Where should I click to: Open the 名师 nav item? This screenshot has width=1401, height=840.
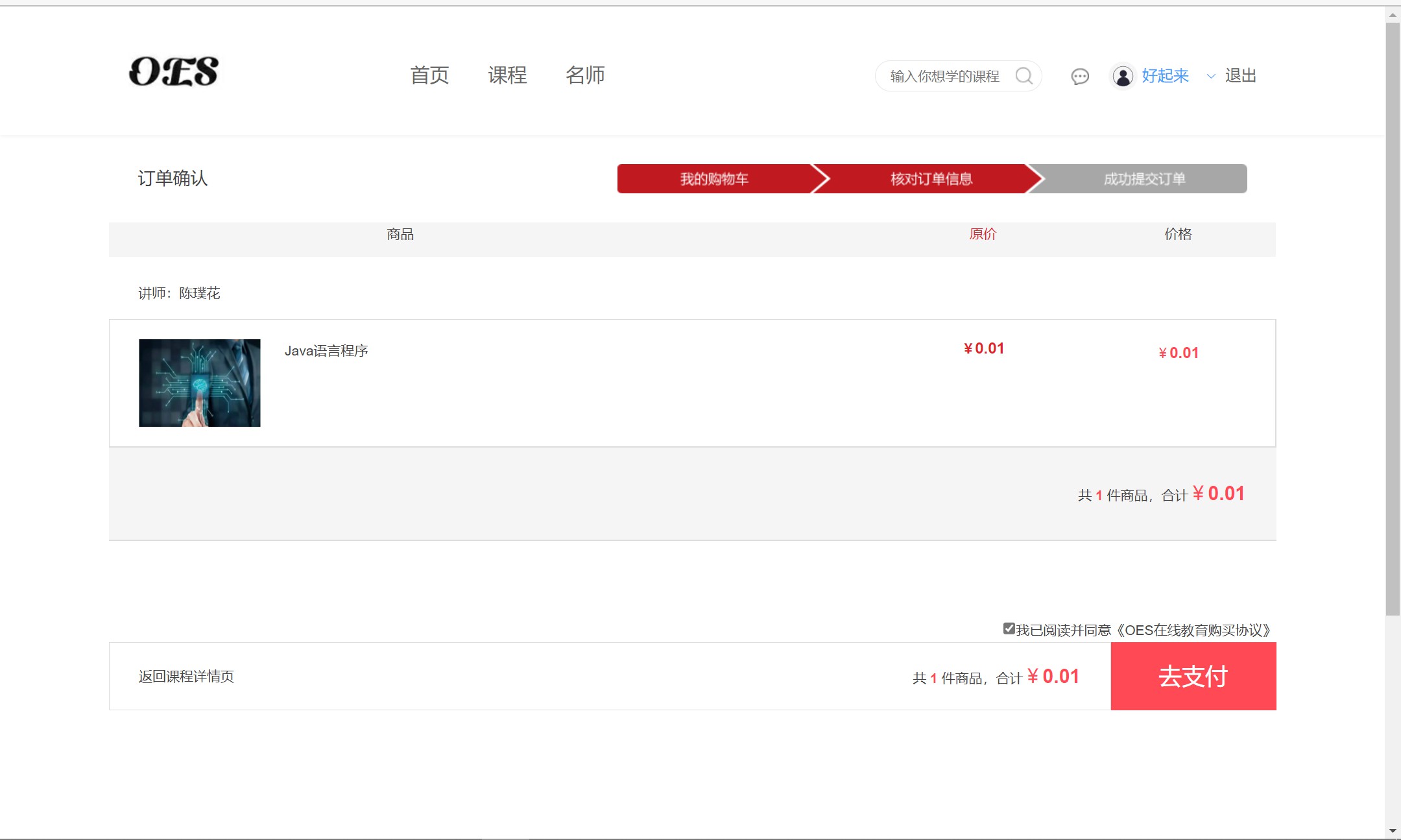tap(585, 75)
